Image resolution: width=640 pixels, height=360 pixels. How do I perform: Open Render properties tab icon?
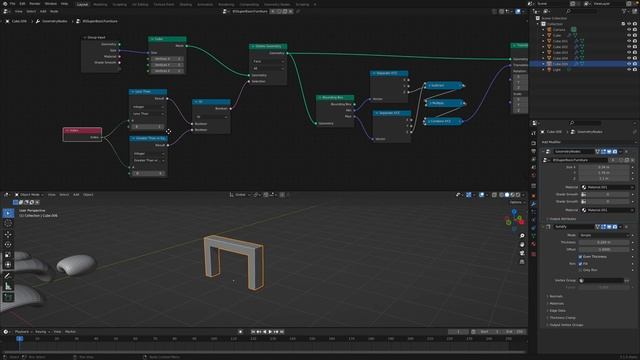(x=533, y=143)
